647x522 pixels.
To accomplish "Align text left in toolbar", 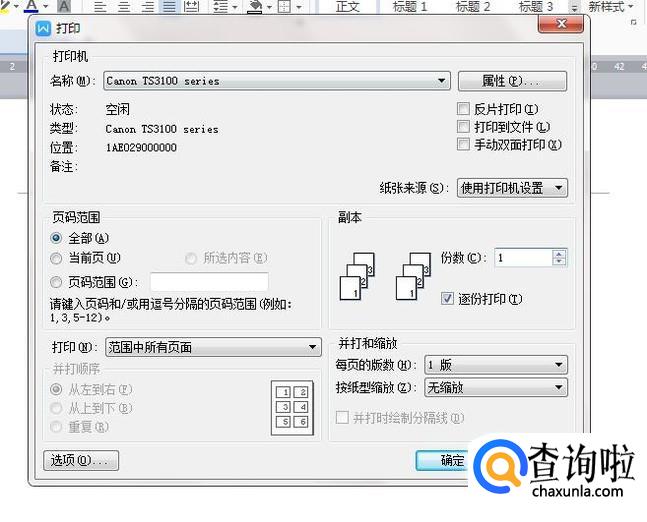I will pos(100,6).
